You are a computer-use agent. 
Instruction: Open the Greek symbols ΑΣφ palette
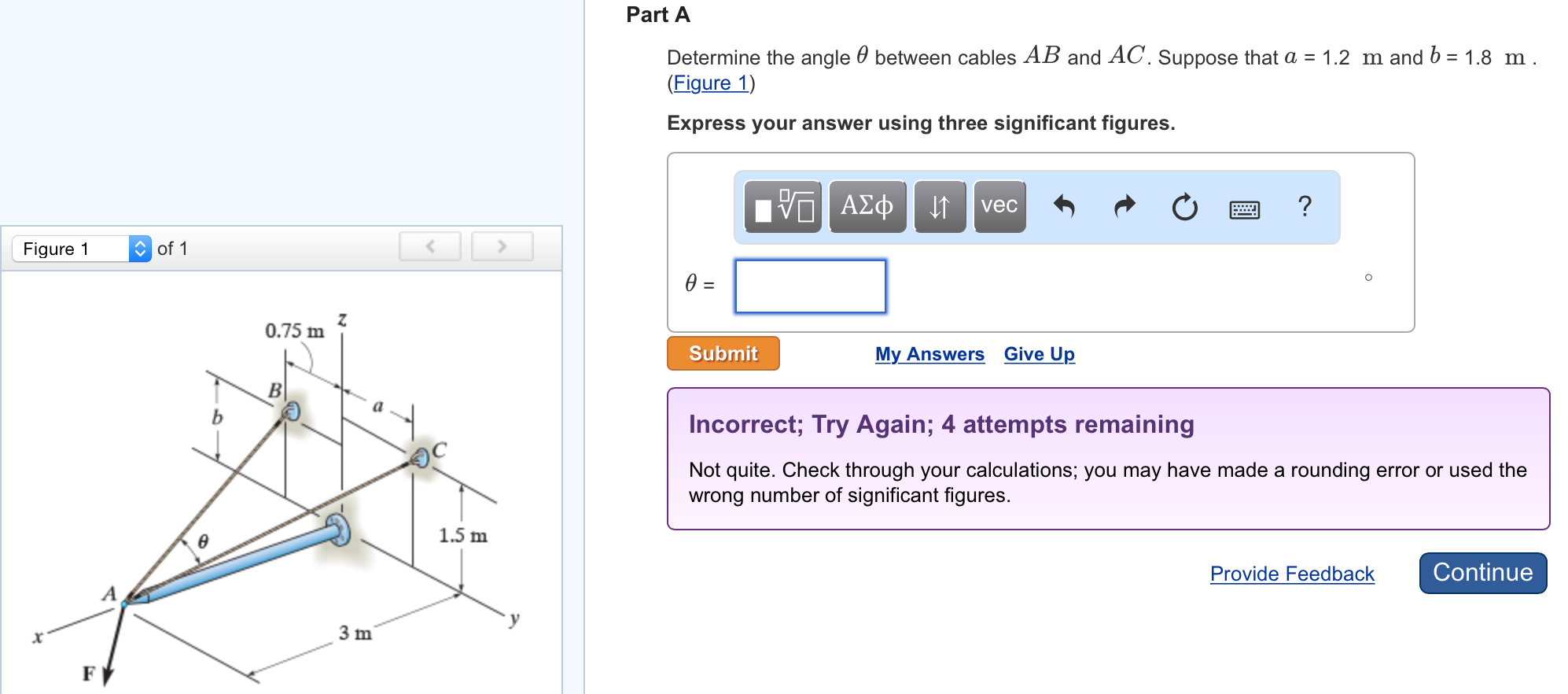click(x=867, y=207)
